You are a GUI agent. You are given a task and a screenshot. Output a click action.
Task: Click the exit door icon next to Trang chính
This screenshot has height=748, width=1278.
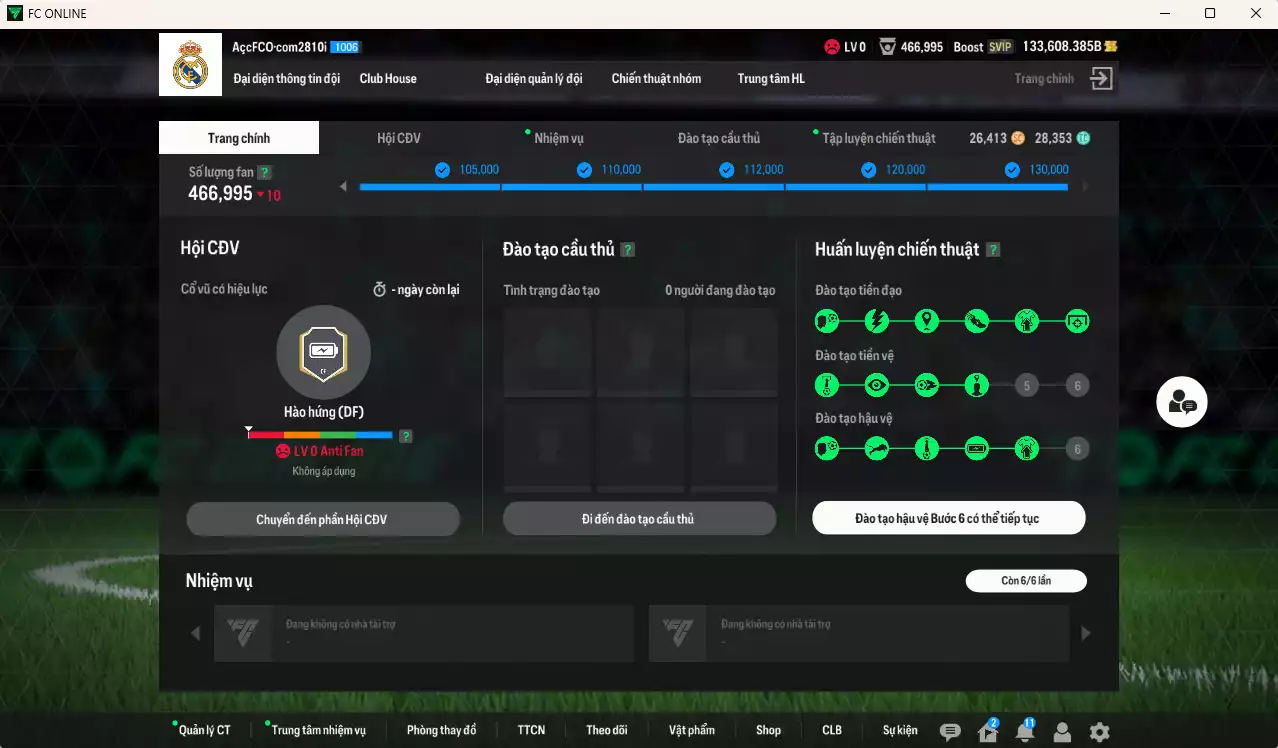(x=1101, y=79)
